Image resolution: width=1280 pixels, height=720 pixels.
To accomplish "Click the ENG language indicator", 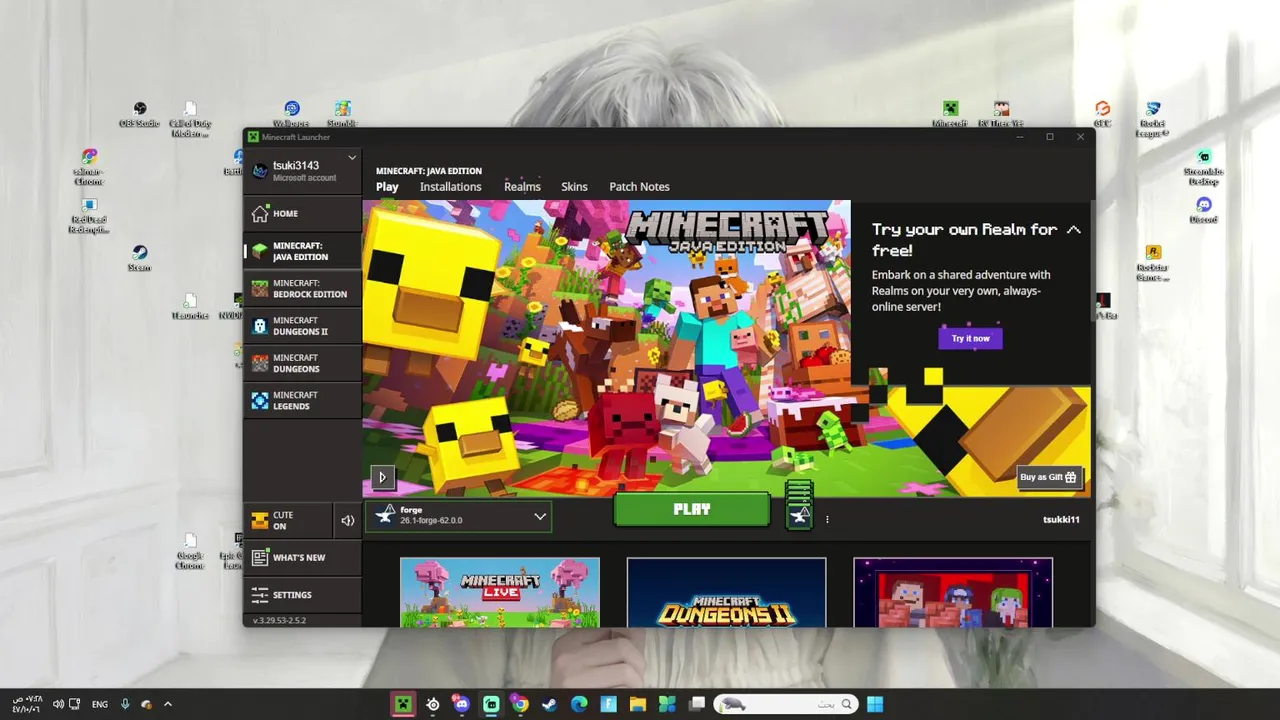I will coord(100,704).
